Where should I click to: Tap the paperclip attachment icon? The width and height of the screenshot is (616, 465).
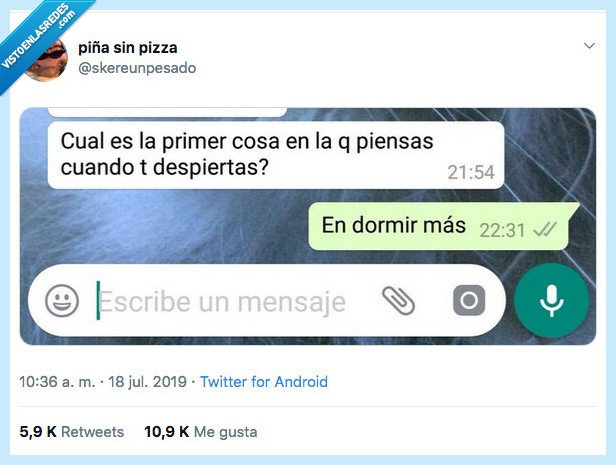click(x=398, y=301)
